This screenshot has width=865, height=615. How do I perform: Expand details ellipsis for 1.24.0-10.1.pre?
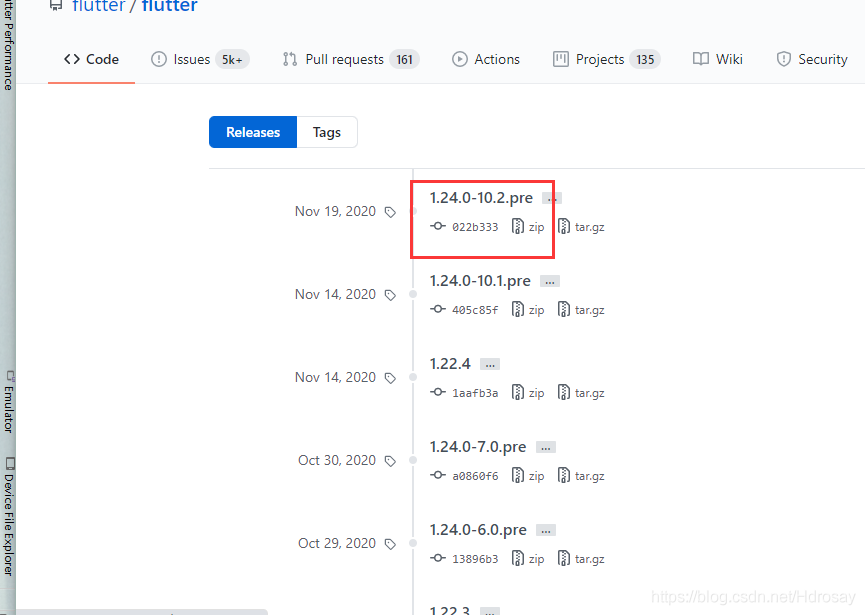(x=549, y=281)
